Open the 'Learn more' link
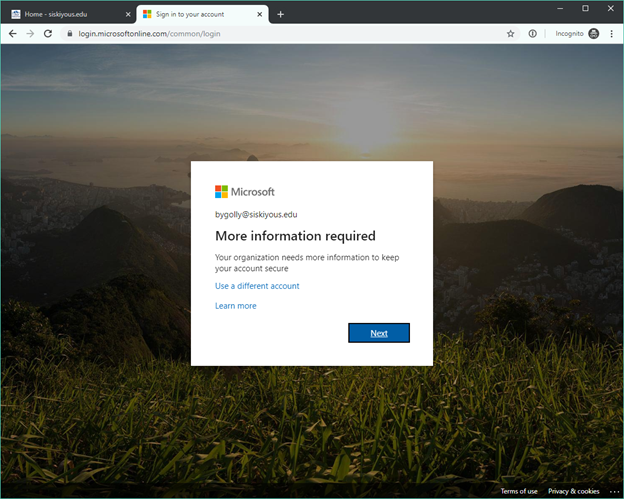Image resolution: width=624 pixels, height=499 pixels. click(236, 306)
